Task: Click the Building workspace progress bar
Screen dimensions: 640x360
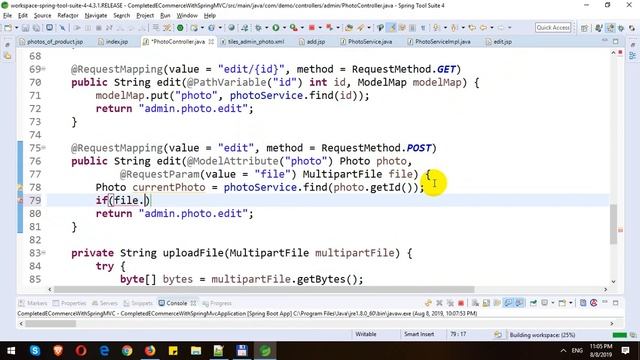Action: click(x=620, y=335)
